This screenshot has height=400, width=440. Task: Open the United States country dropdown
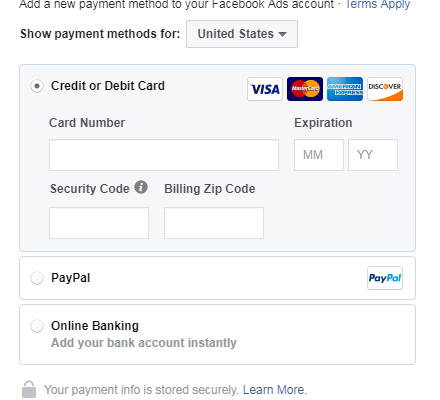pyautogui.click(x=242, y=34)
